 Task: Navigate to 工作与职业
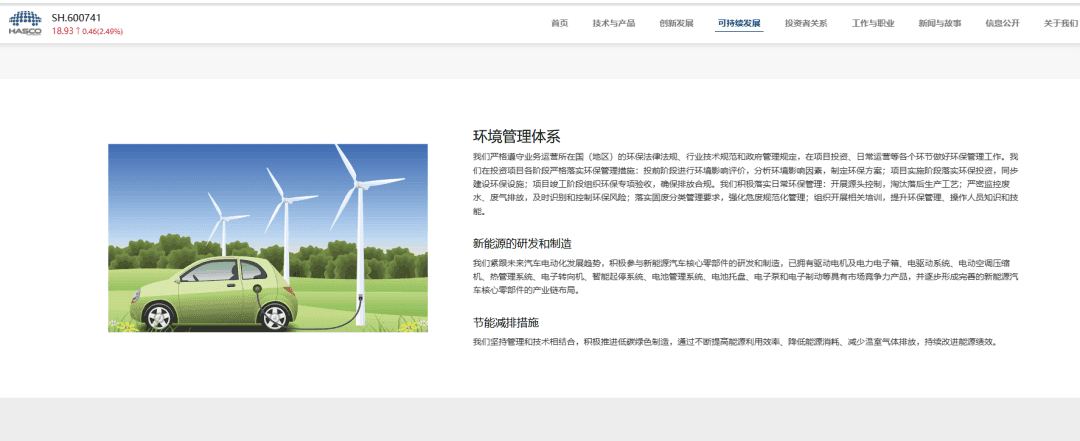[873, 23]
